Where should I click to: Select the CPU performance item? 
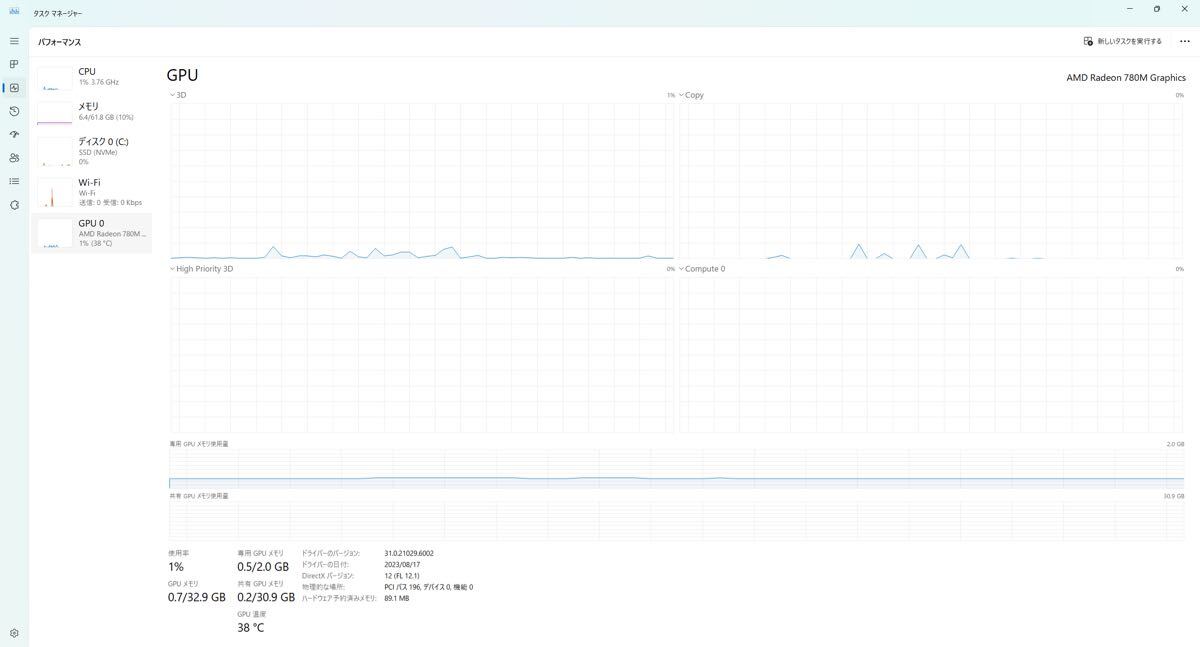tap(92, 77)
